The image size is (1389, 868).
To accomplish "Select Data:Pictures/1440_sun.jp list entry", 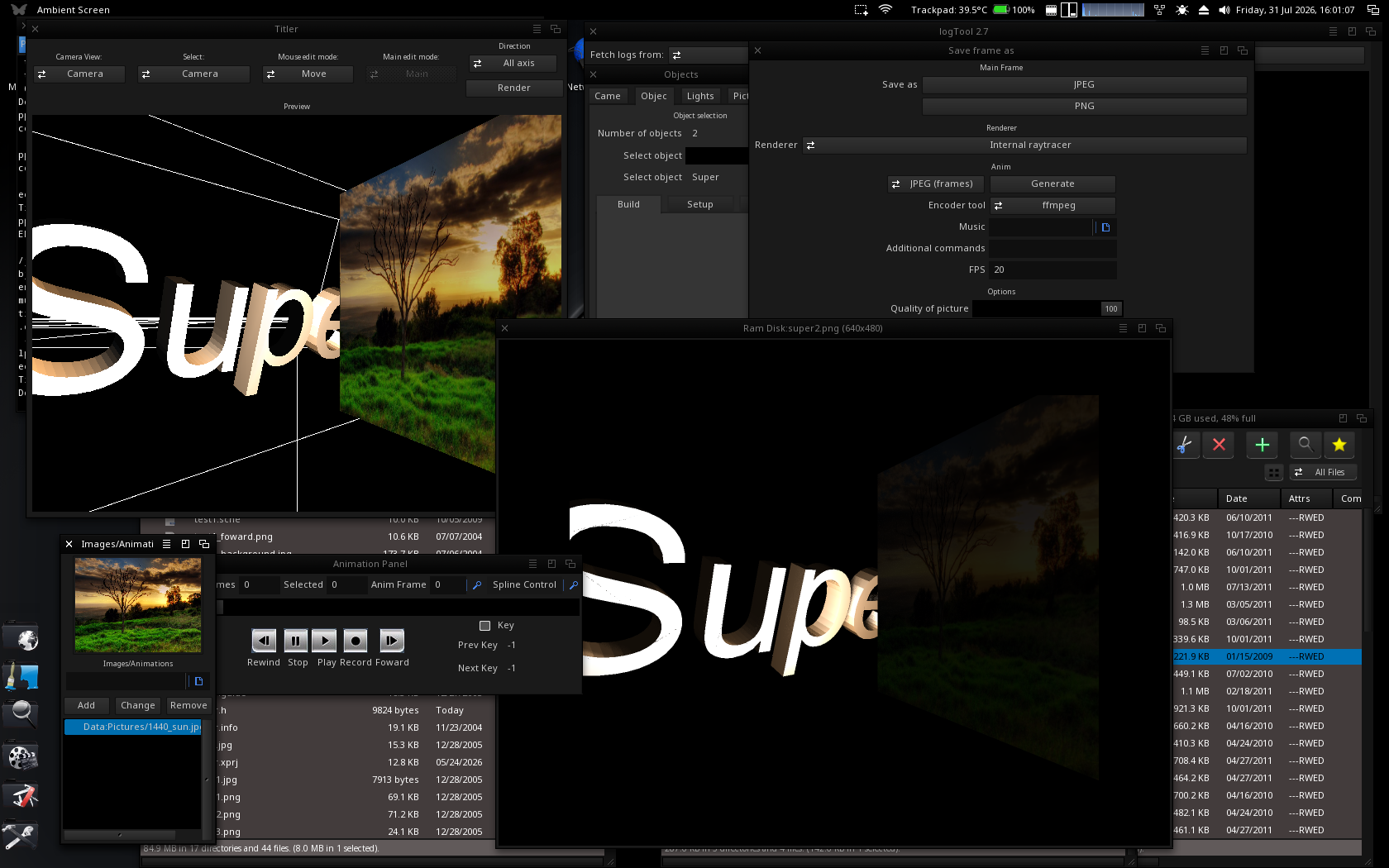I will click(x=133, y=727).
